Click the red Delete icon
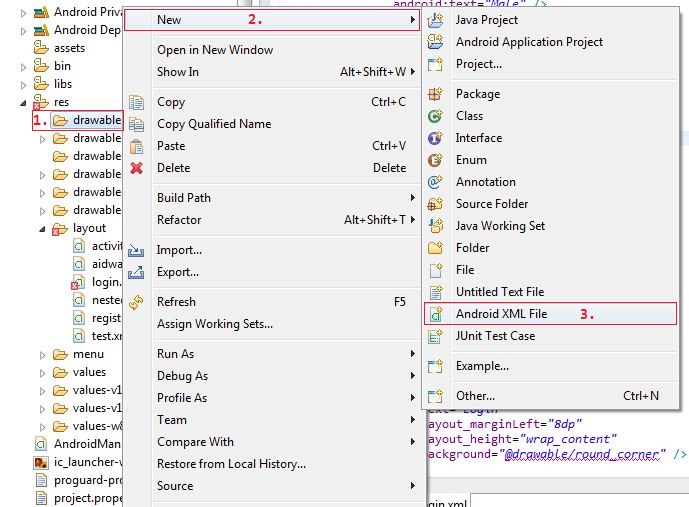The image size is (689, 507). (x=137, y=168)
